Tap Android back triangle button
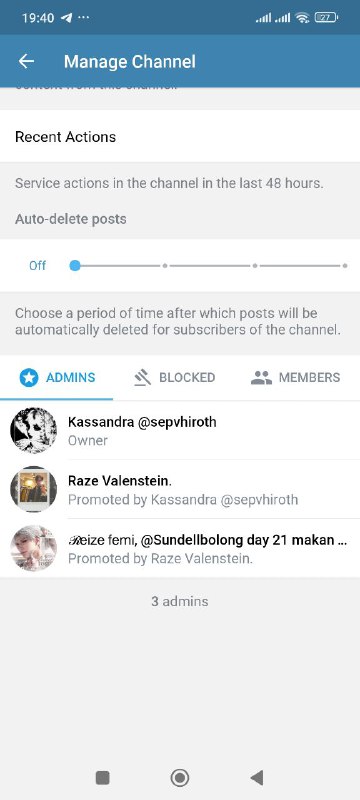 point(257,778)
